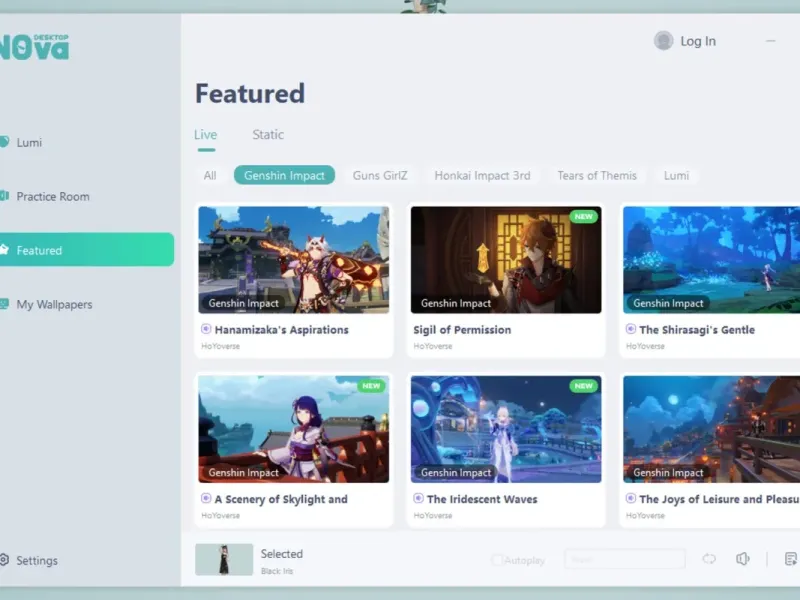Toggle the Autoplay checkbox

(497, 560)
